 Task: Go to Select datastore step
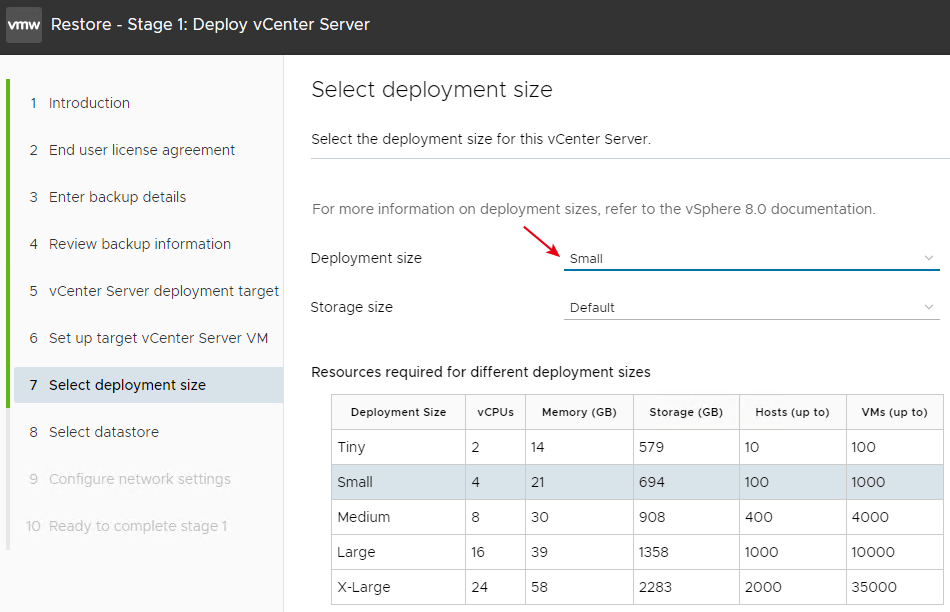click(104, 432)
